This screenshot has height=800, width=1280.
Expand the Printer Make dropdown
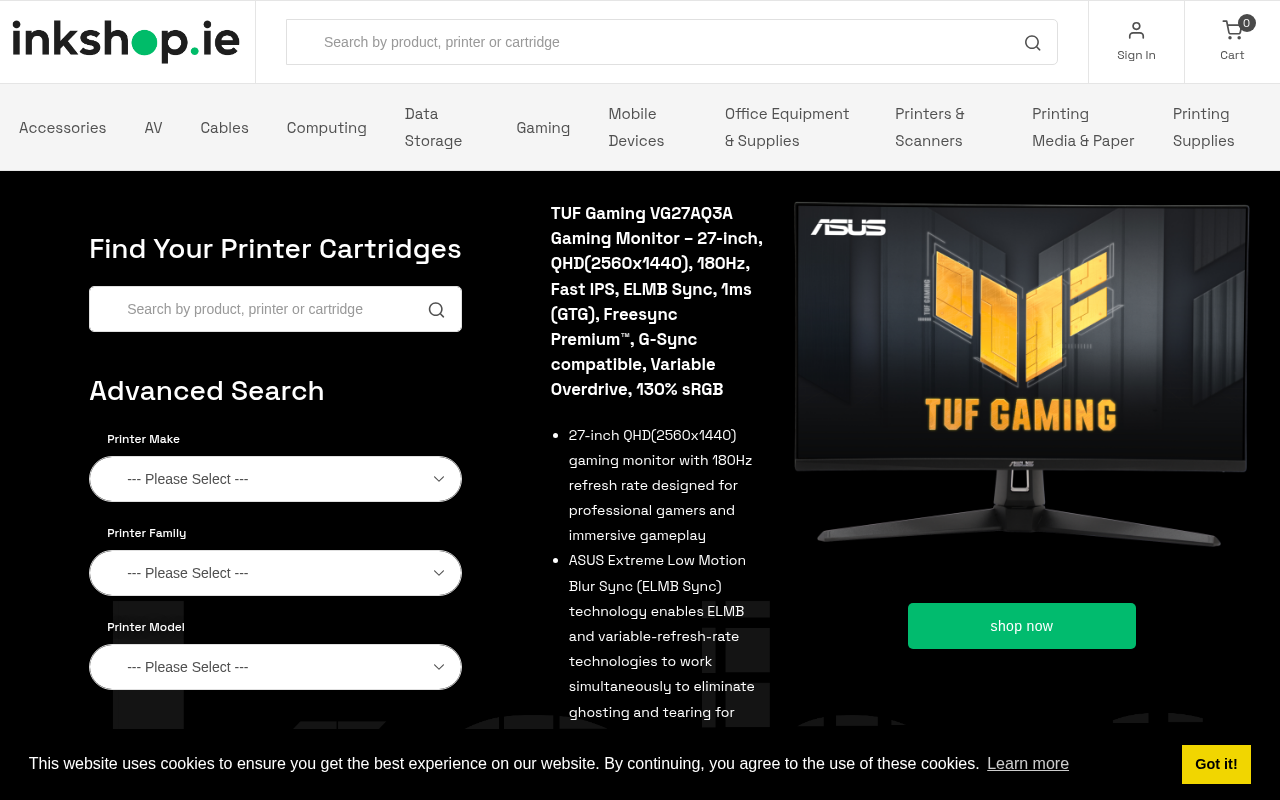coord(275,479)
